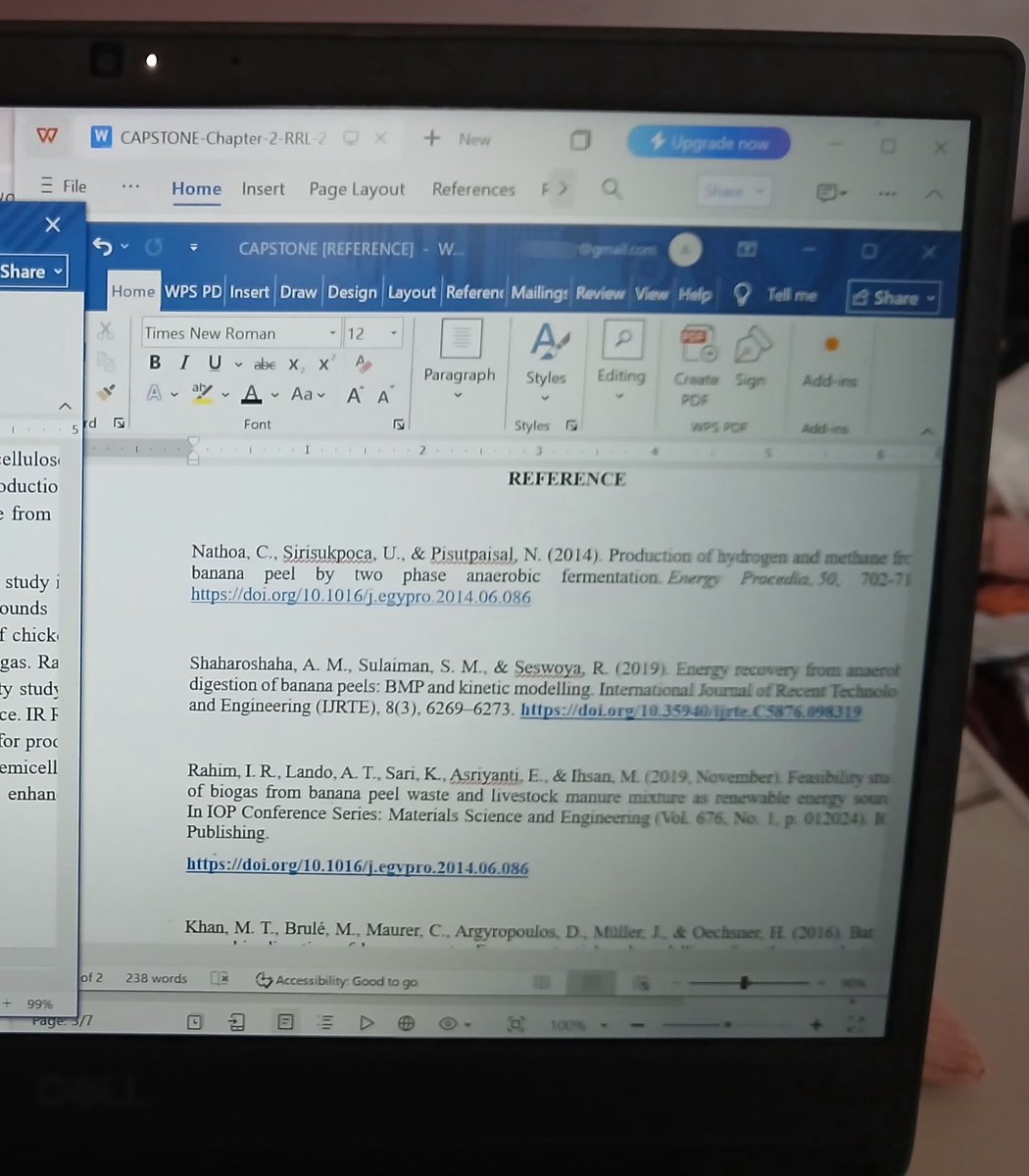Click the WPS search magnifier icon

click(612, 188)
